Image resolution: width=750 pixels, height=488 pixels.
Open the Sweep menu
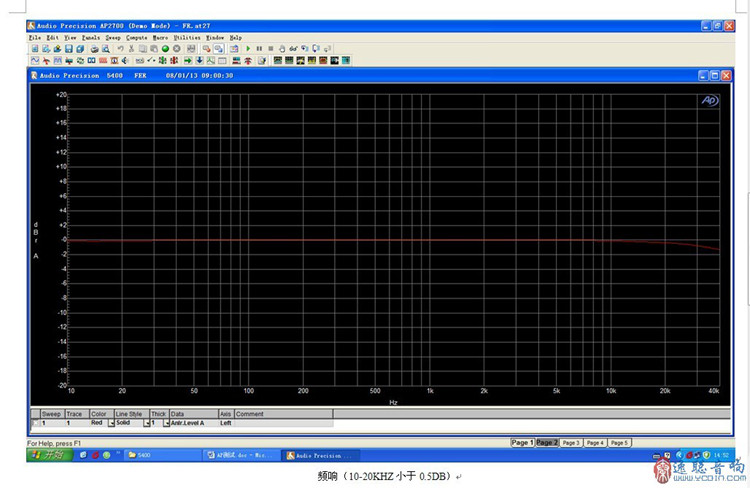coord(113,37)
